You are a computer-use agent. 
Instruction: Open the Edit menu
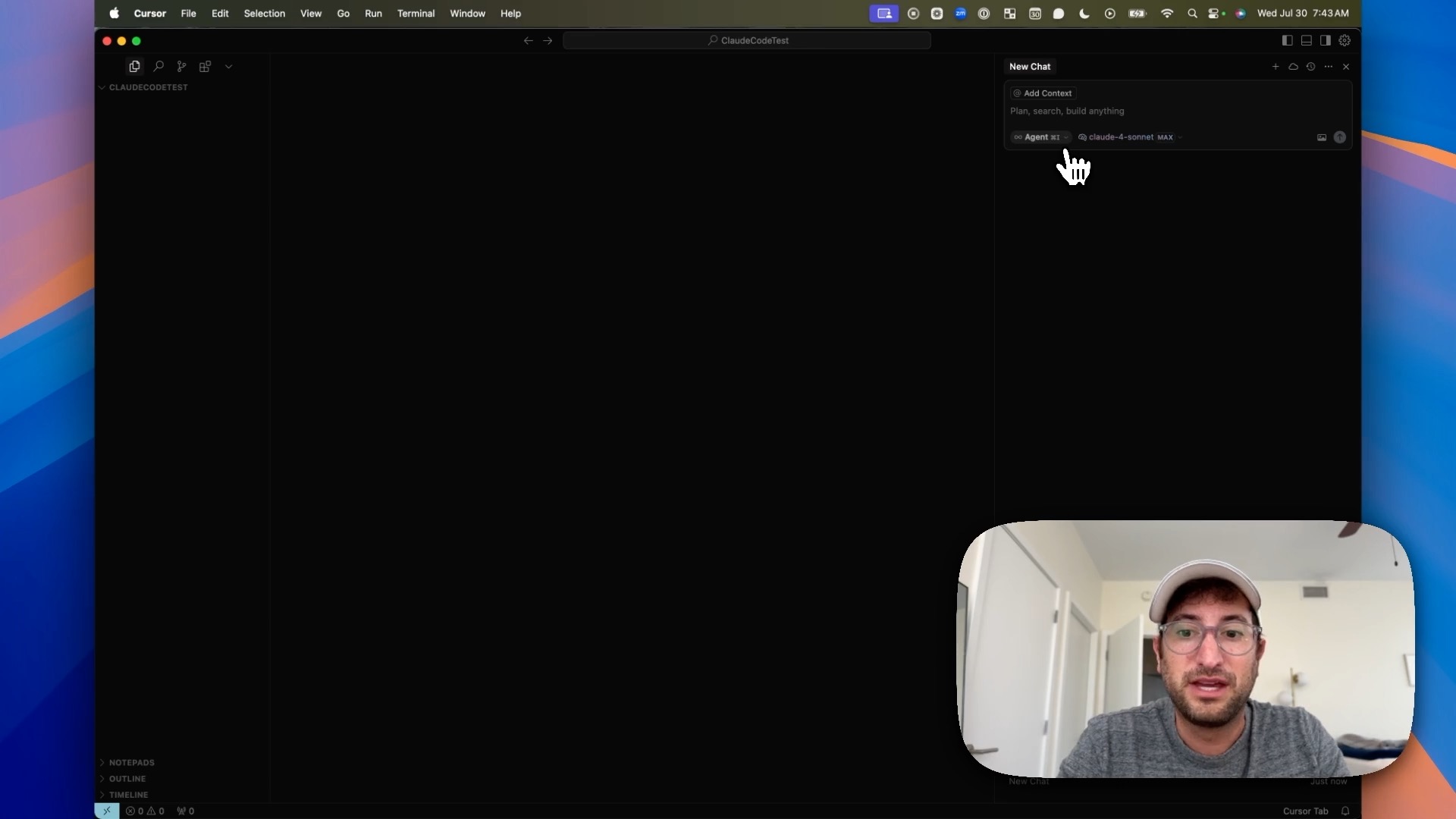pos(220,14)
